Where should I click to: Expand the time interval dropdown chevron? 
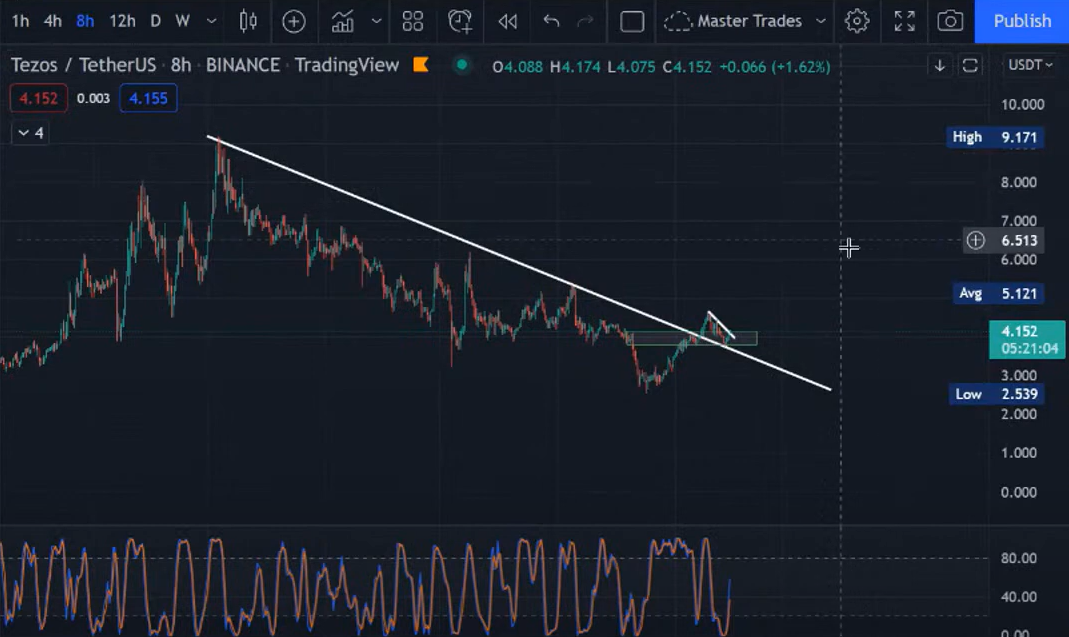[211, 21]
